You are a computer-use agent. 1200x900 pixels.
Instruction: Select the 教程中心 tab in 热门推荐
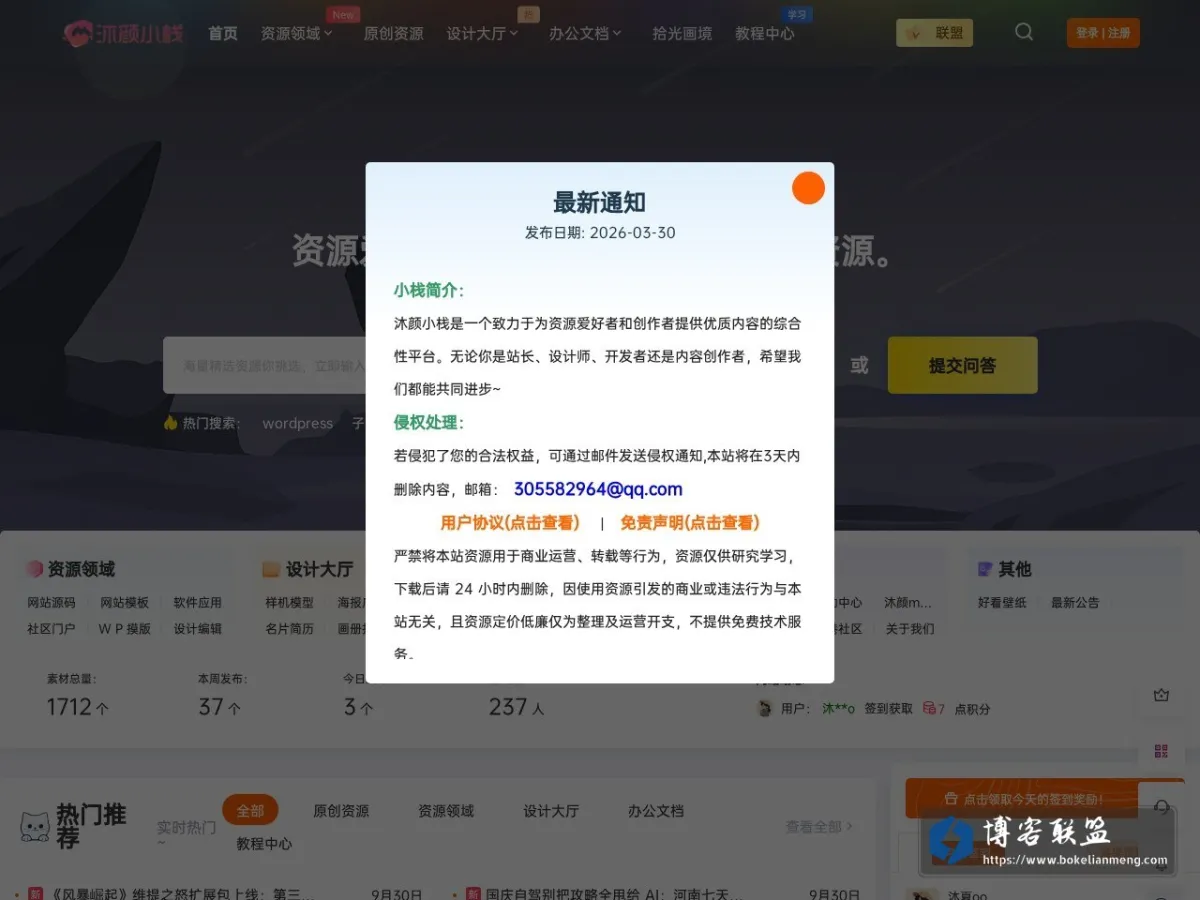pos(264,843)
